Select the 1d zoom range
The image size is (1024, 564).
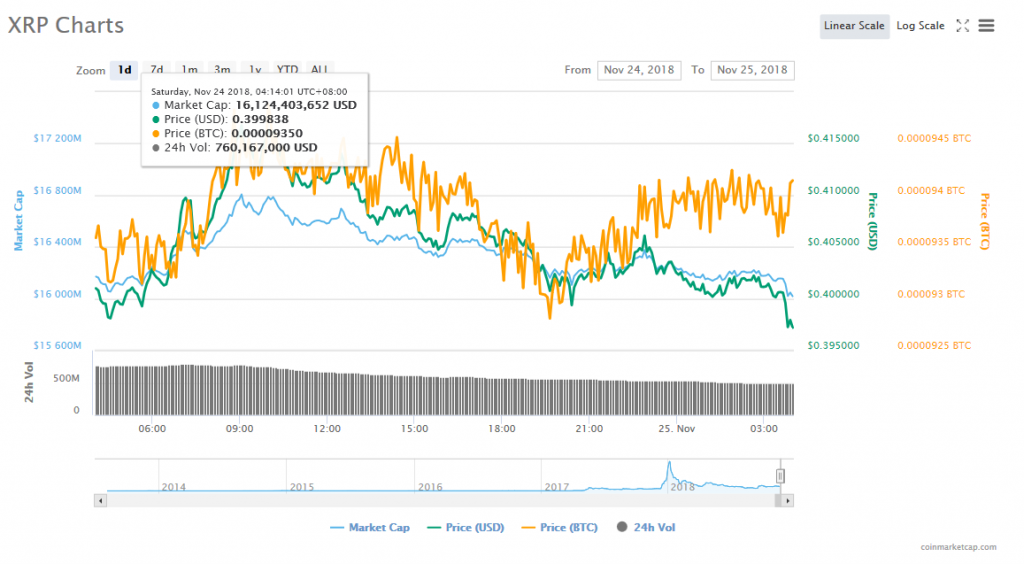pyautogui.click(x=124, y=70)
